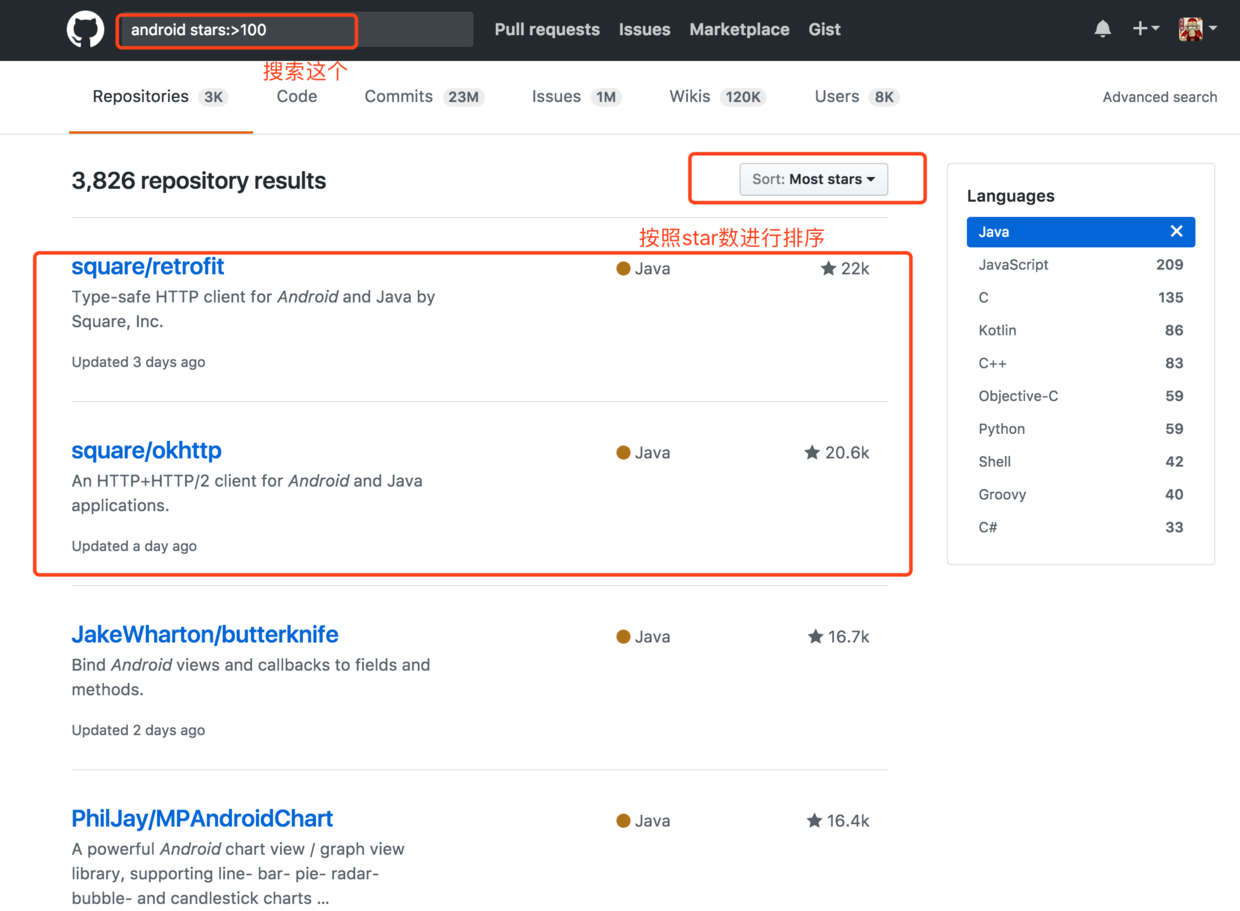The width and height of the screenshot is (1240, 911).
Task: Filter results by Objective-C language
Action: click(1081, 396)
